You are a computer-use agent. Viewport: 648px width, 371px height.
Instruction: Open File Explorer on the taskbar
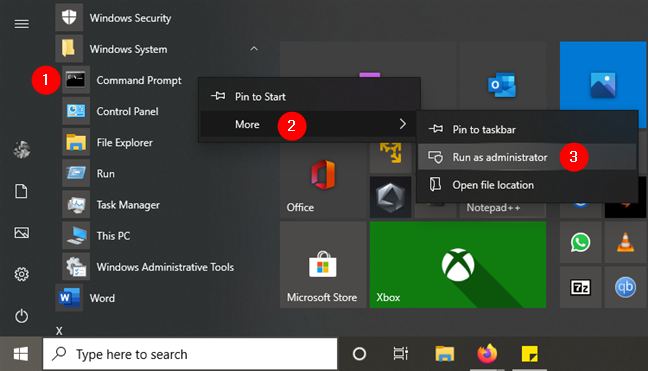point(445,354)
